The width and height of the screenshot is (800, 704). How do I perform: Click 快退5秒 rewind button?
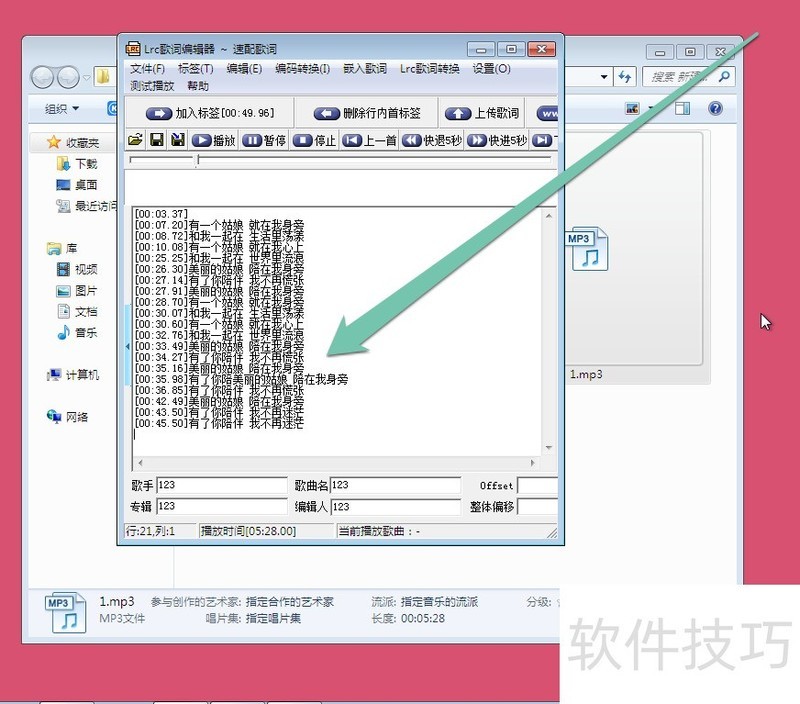click(432, 140)
